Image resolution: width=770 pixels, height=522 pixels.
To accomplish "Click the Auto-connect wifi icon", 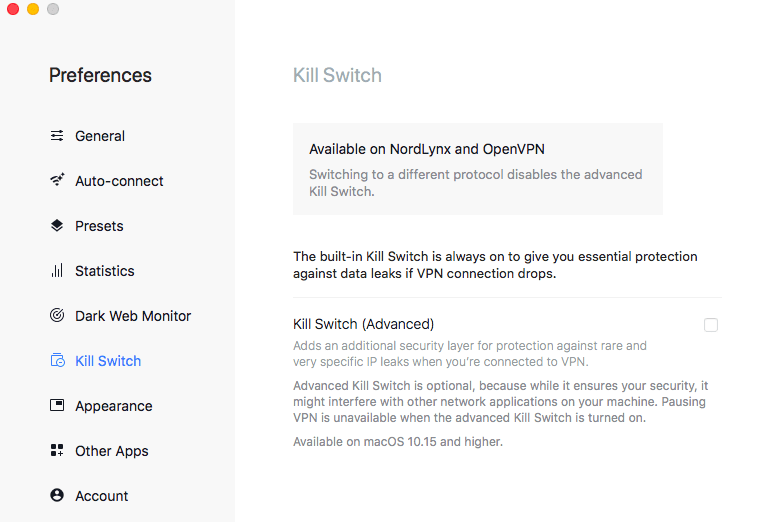I will point(57,181).
